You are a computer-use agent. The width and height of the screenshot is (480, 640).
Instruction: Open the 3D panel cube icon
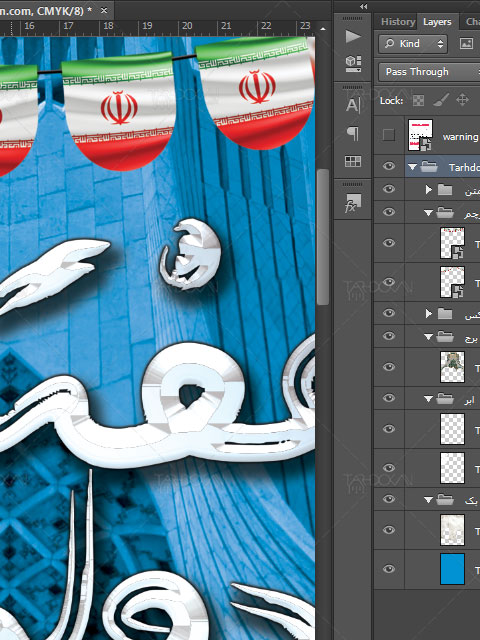(353, 63)
